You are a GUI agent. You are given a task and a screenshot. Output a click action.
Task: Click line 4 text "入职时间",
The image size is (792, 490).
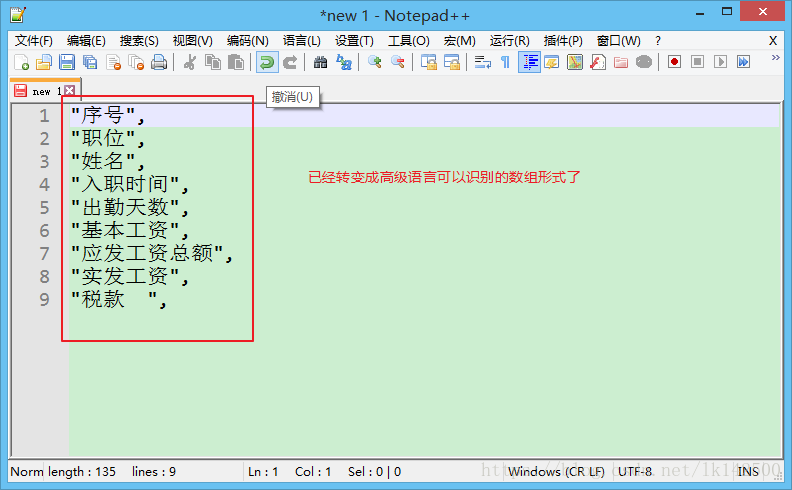point(130,184)
